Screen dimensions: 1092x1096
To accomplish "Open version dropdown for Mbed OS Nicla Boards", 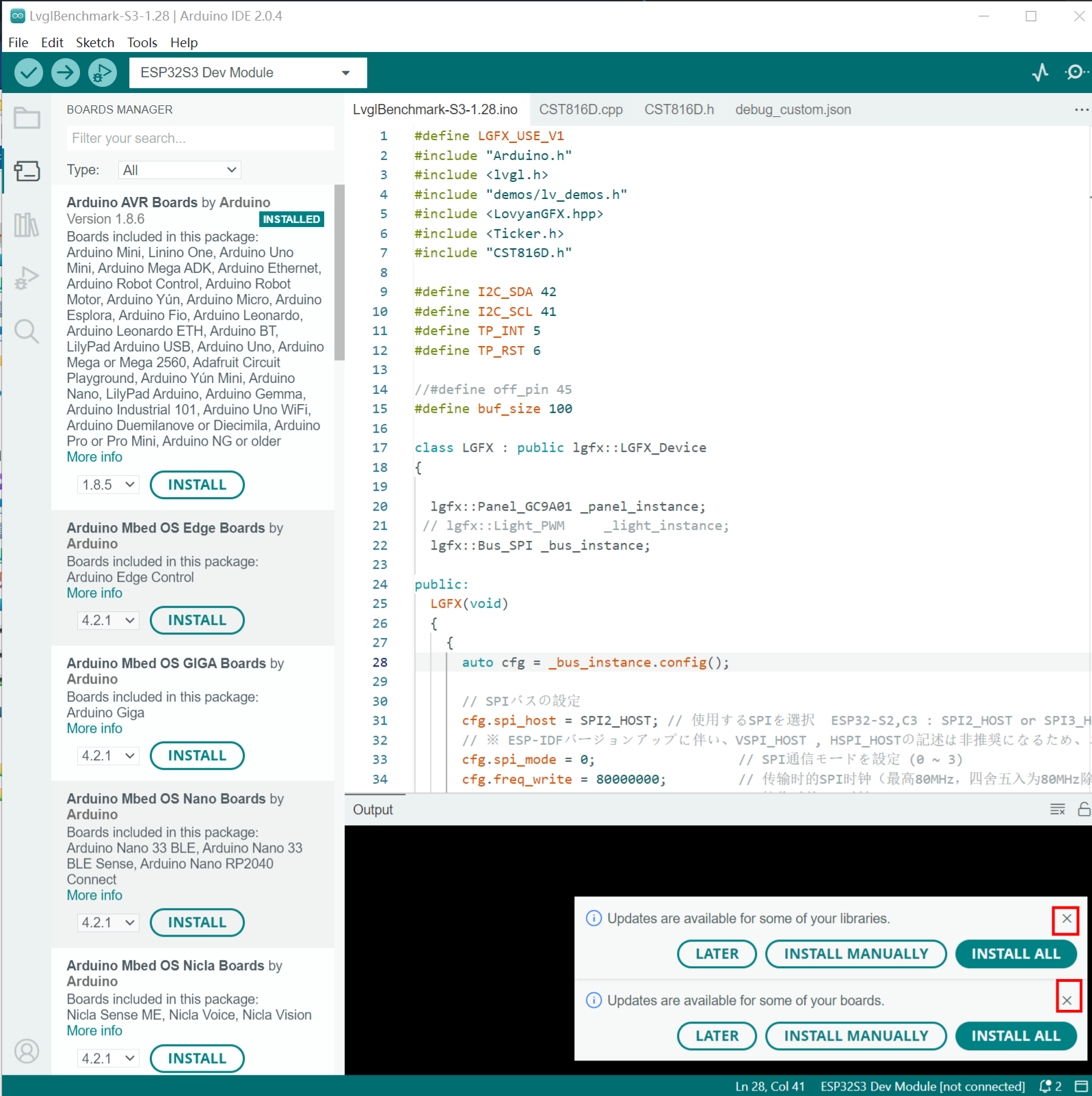I will [x=108, y=1058].
